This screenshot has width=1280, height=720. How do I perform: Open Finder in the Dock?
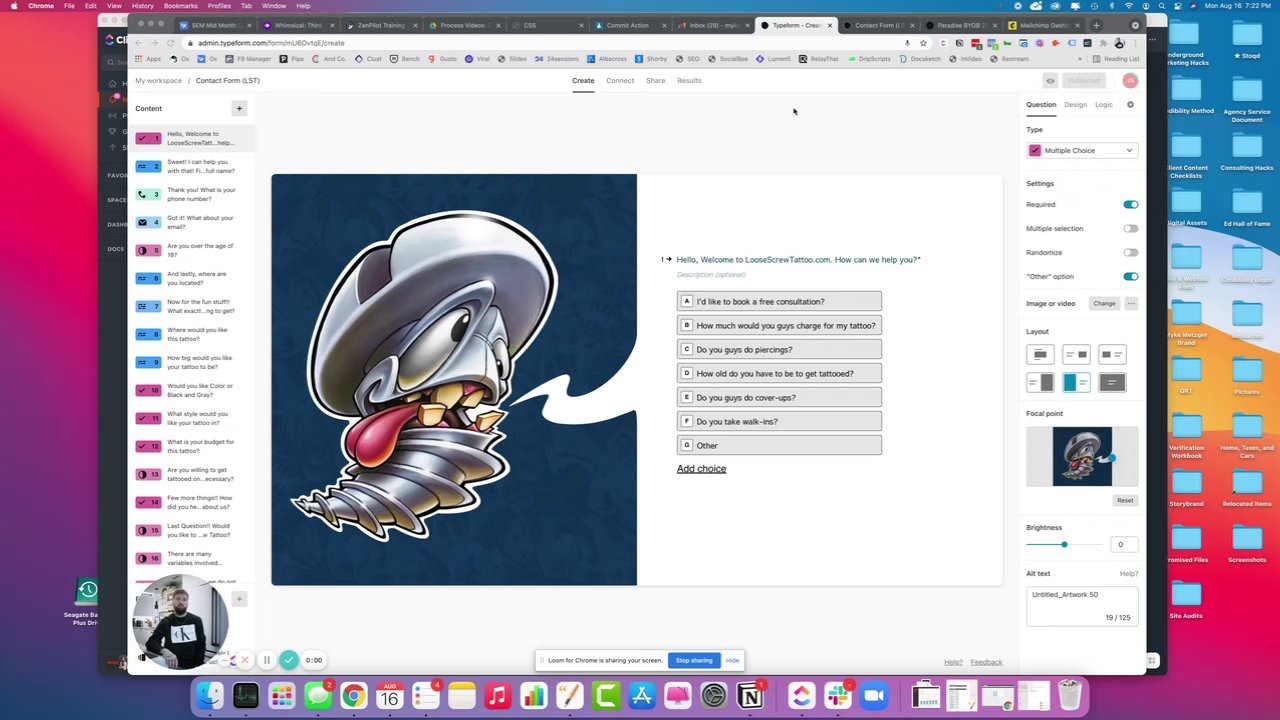210,695
